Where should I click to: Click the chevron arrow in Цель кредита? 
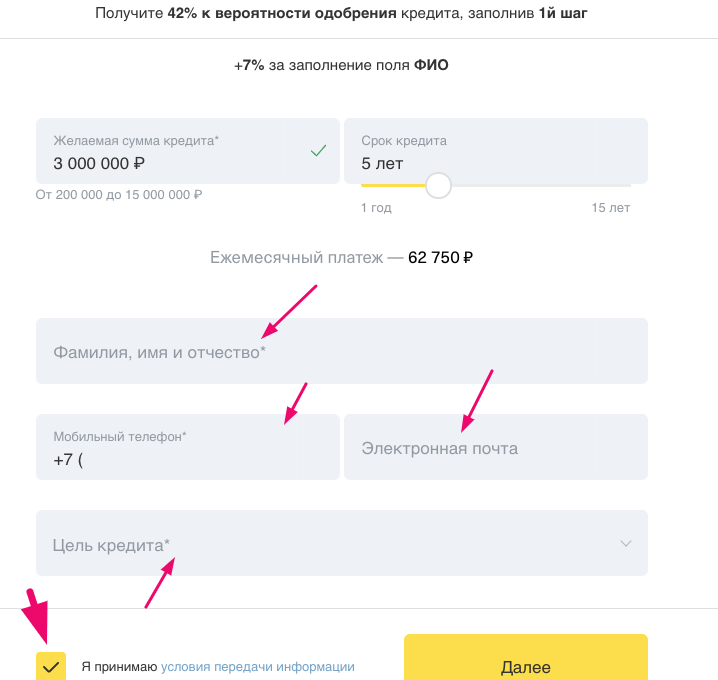click(626, 544)
